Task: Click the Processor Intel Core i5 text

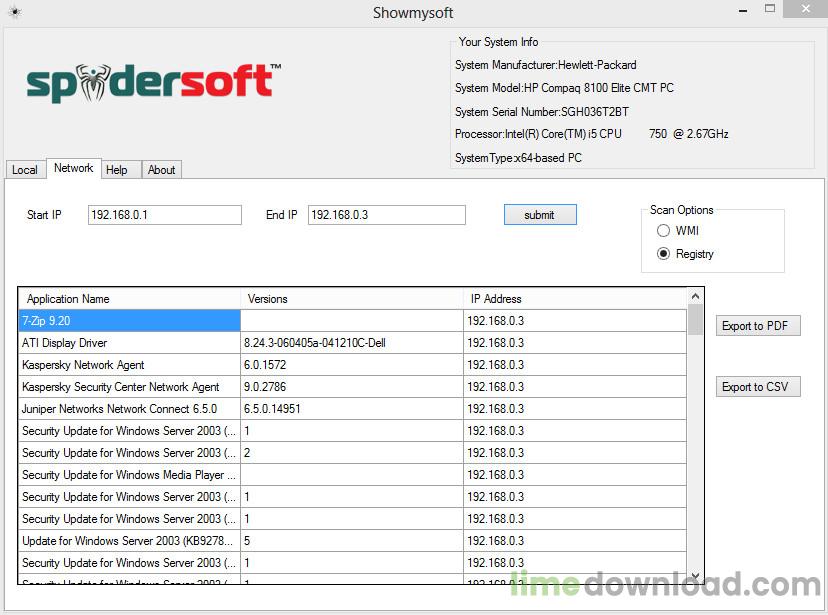Action: pos(591,134)
